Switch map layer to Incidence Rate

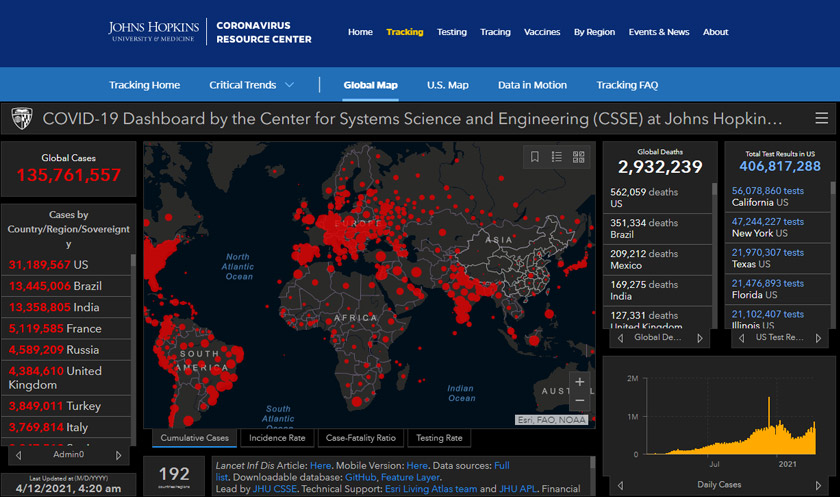pyautogui.click(x=277, y=438)
